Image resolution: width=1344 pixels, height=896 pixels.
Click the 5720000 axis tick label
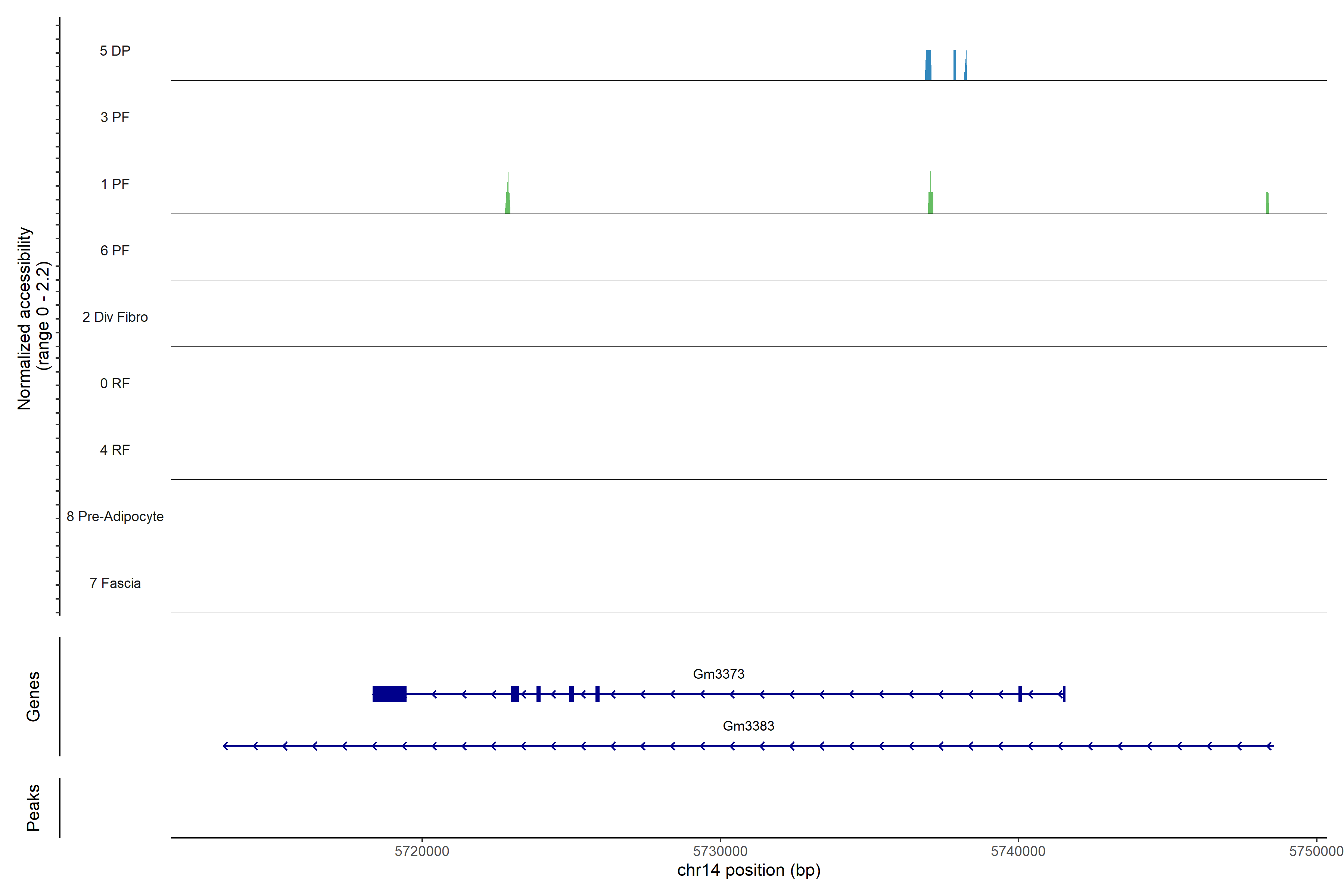point(422,851)
